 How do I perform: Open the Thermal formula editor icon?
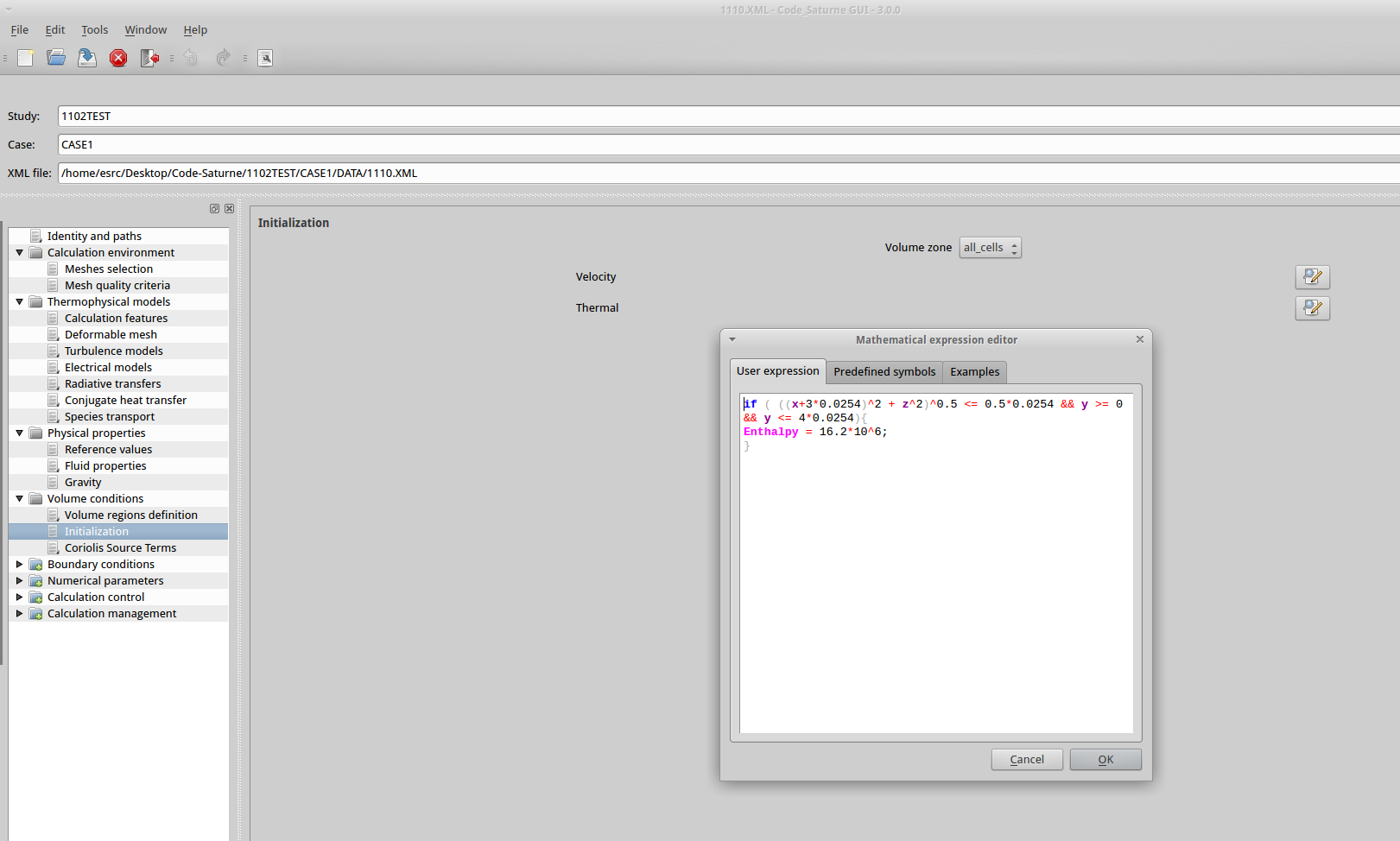(x=1312, y=308)
